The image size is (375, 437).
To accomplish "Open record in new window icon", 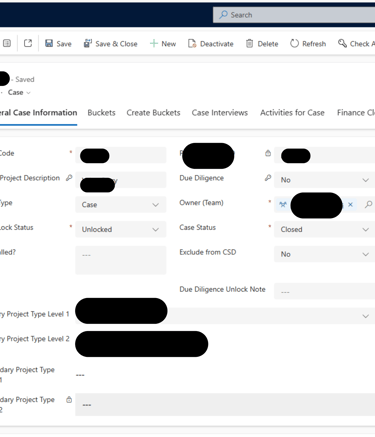I will click(28, 43).
